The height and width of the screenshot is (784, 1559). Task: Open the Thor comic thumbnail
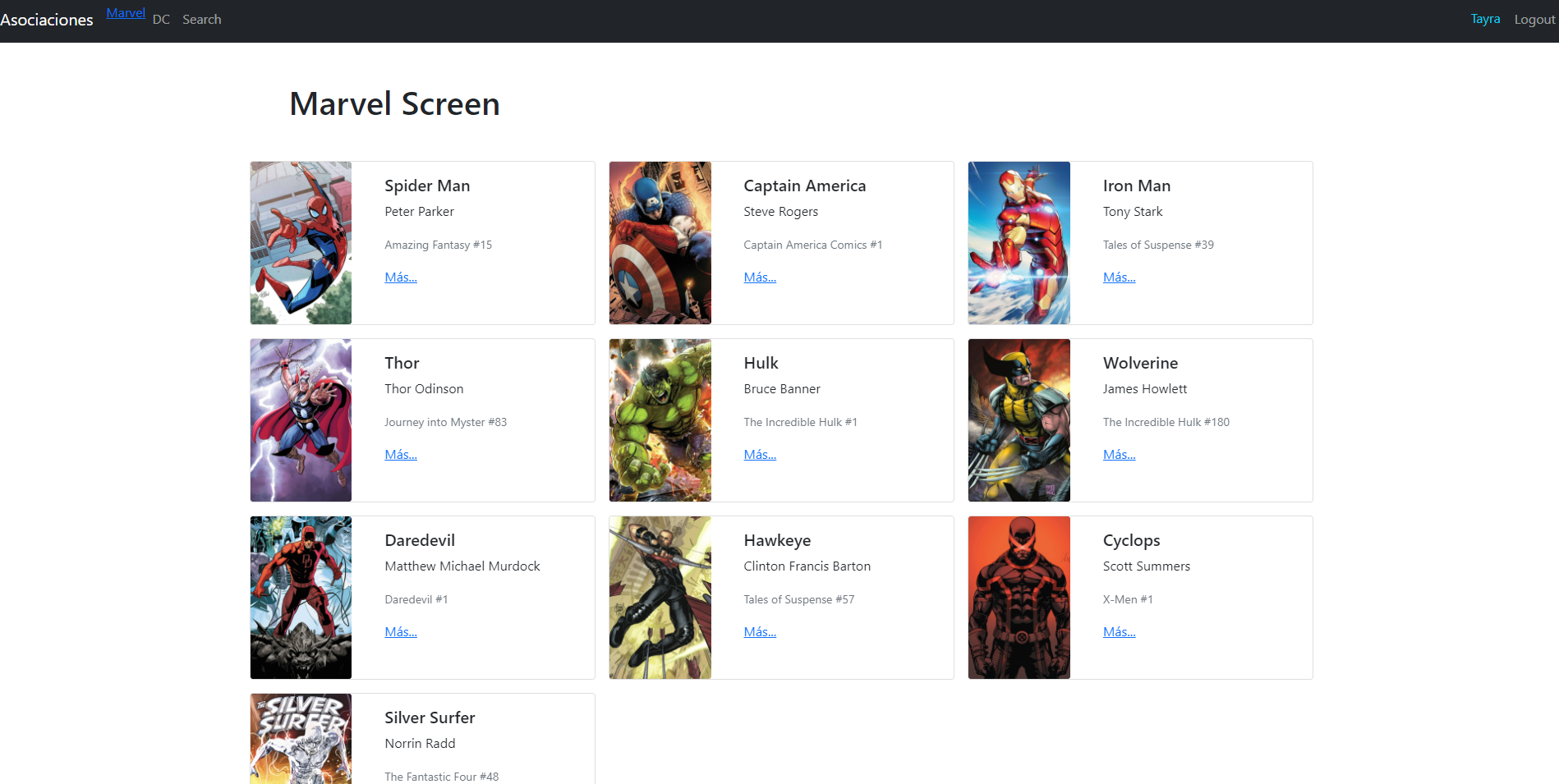301,420
